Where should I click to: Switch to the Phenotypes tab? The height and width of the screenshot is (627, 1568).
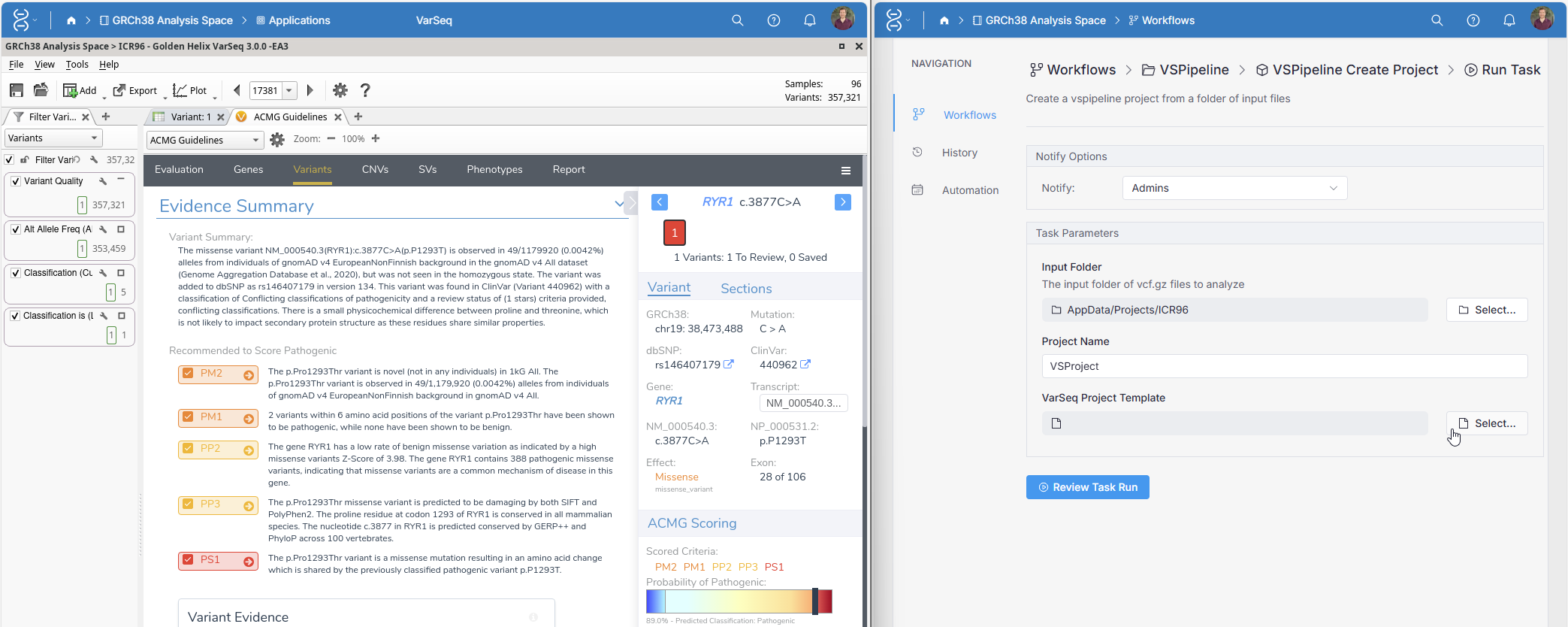click(x=494, y=170)
